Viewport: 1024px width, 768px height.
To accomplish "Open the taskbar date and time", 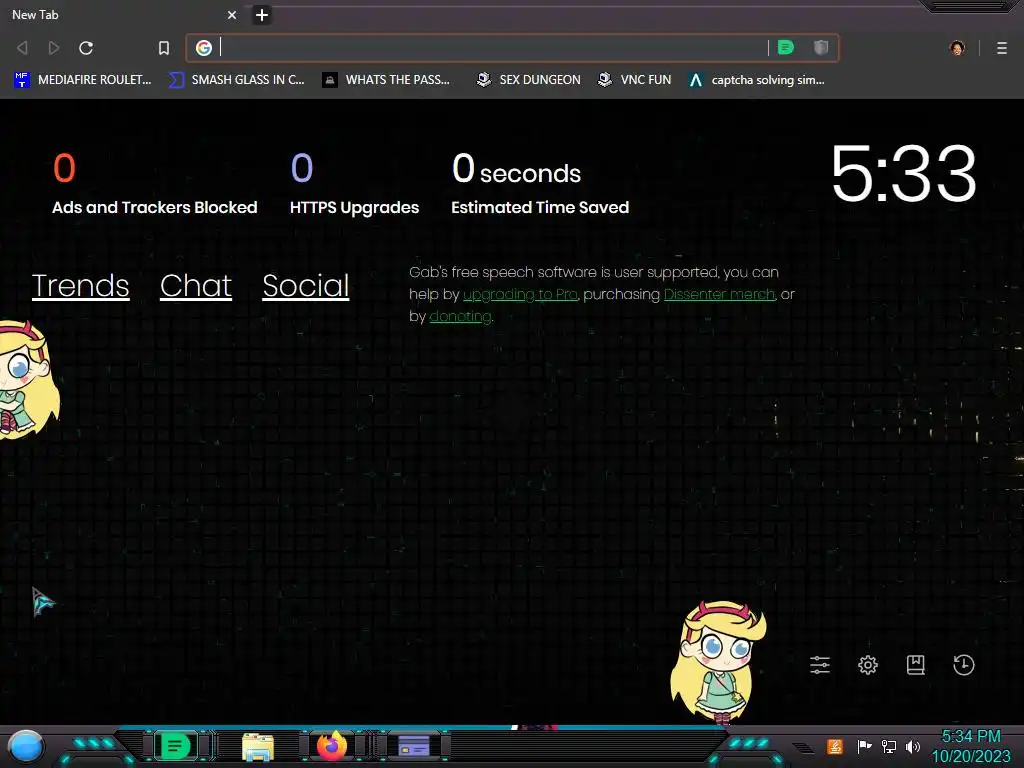I will tap(971, 746).
